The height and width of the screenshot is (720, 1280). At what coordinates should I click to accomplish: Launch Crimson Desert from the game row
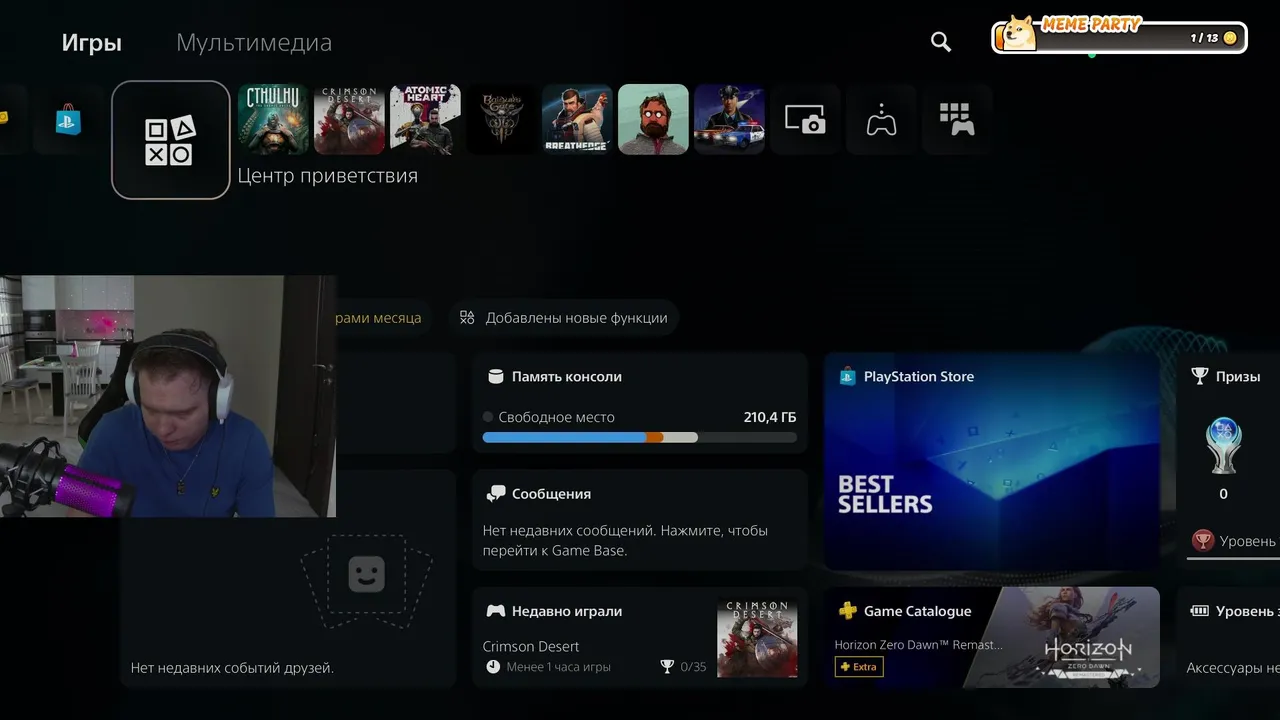350,119
